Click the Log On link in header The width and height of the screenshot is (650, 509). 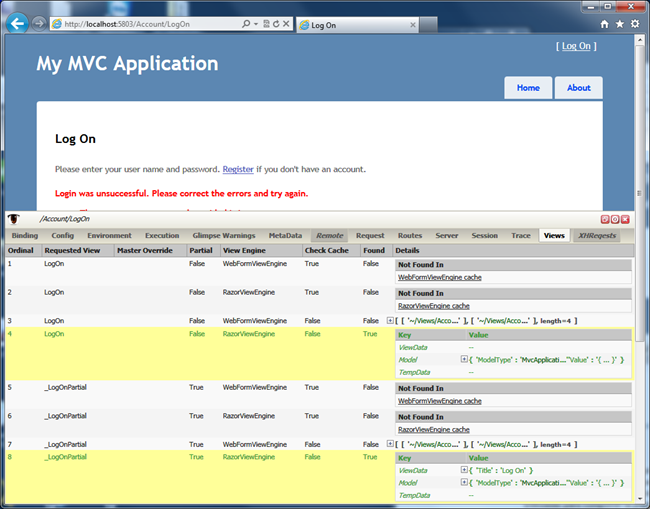click(x=575, y=46)
